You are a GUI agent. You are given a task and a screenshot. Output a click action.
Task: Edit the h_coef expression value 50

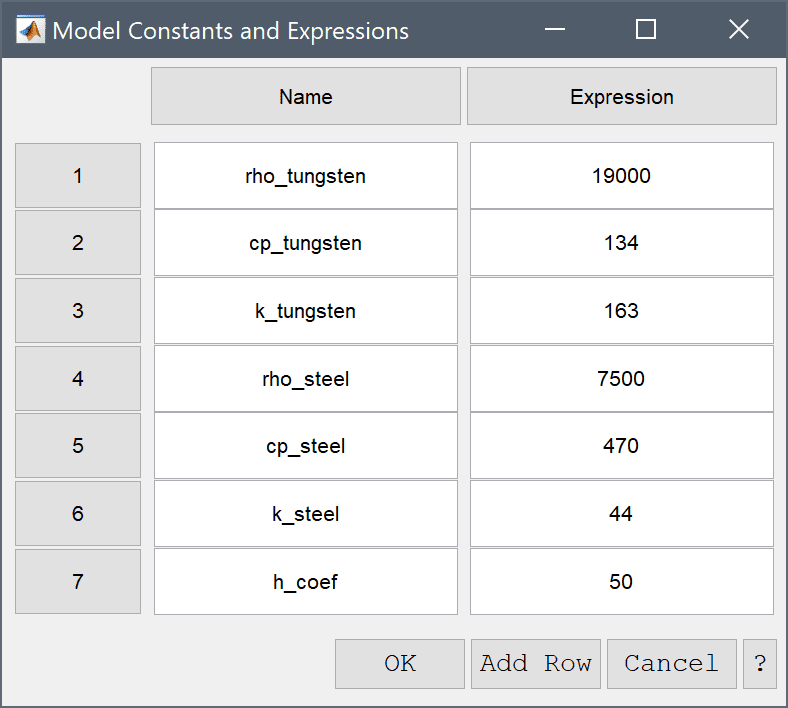click(x=622, y=581)
